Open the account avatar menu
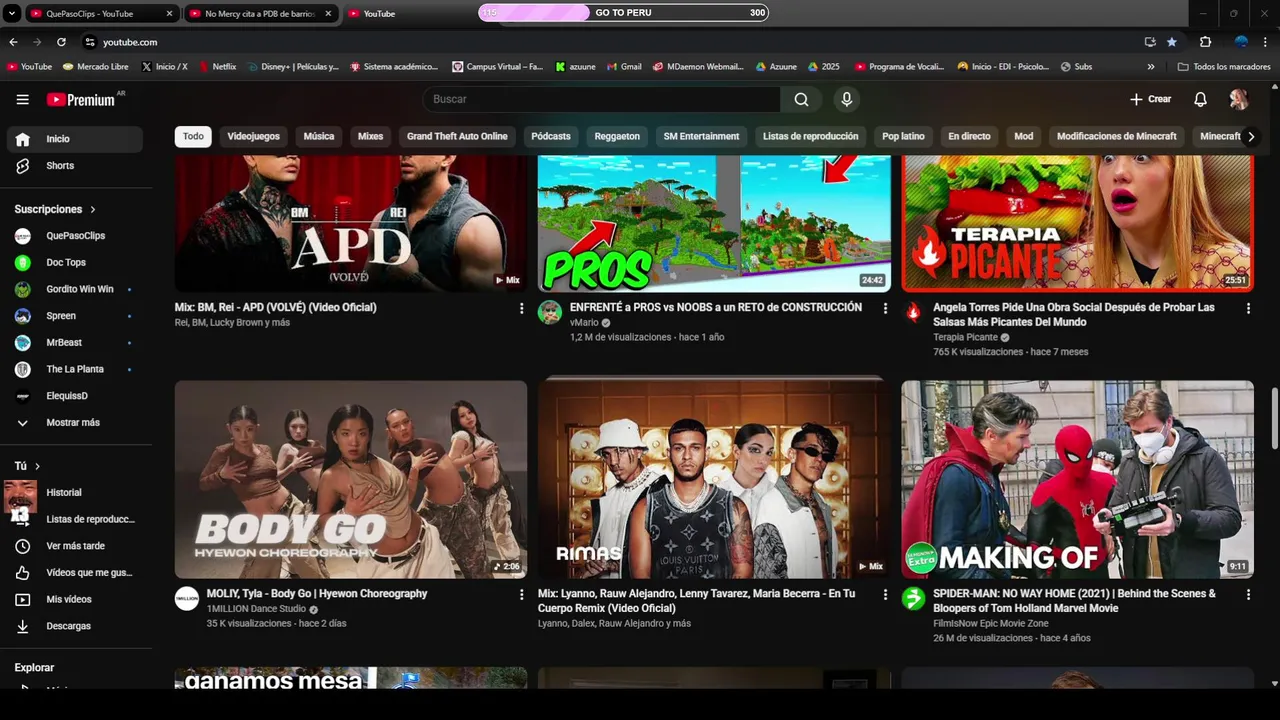The height and width of the screenshot is (720, 1280). point(1238,99)
